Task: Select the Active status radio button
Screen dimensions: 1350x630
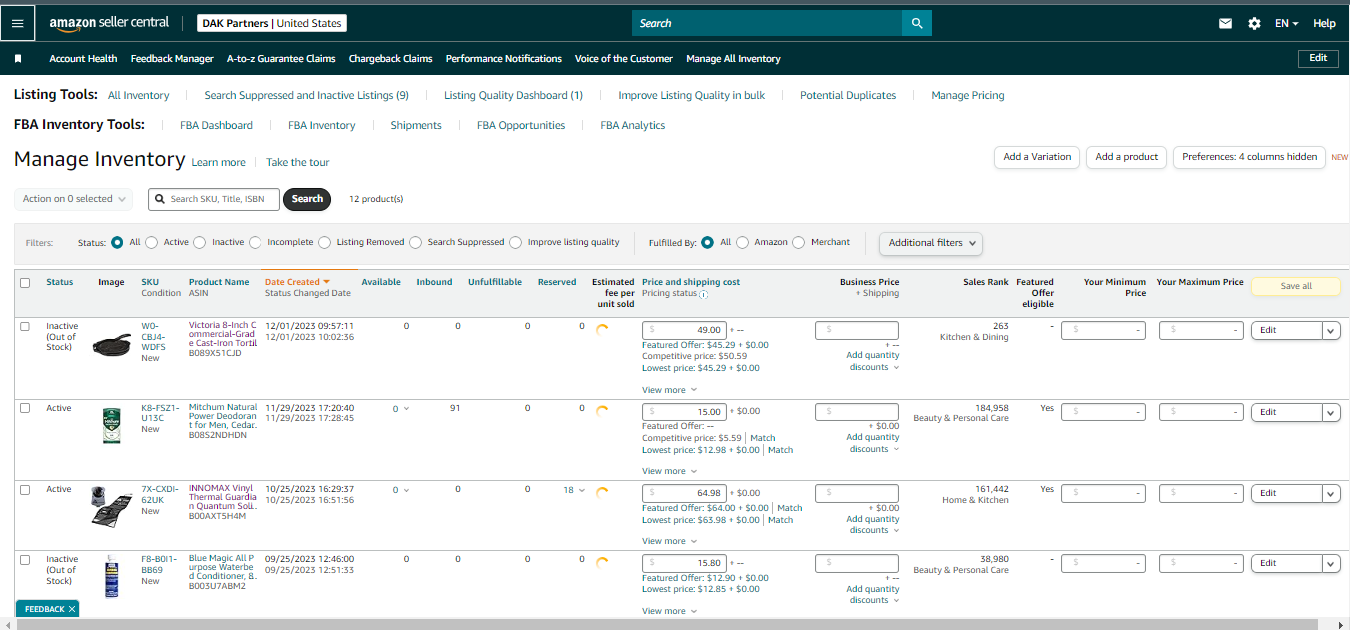Action: pos(151,242)
